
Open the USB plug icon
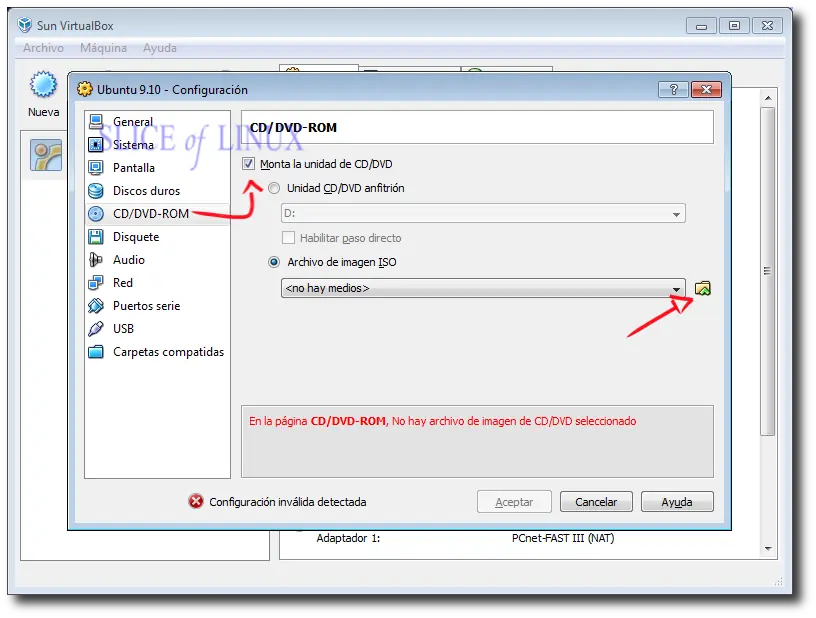[96, 329]
